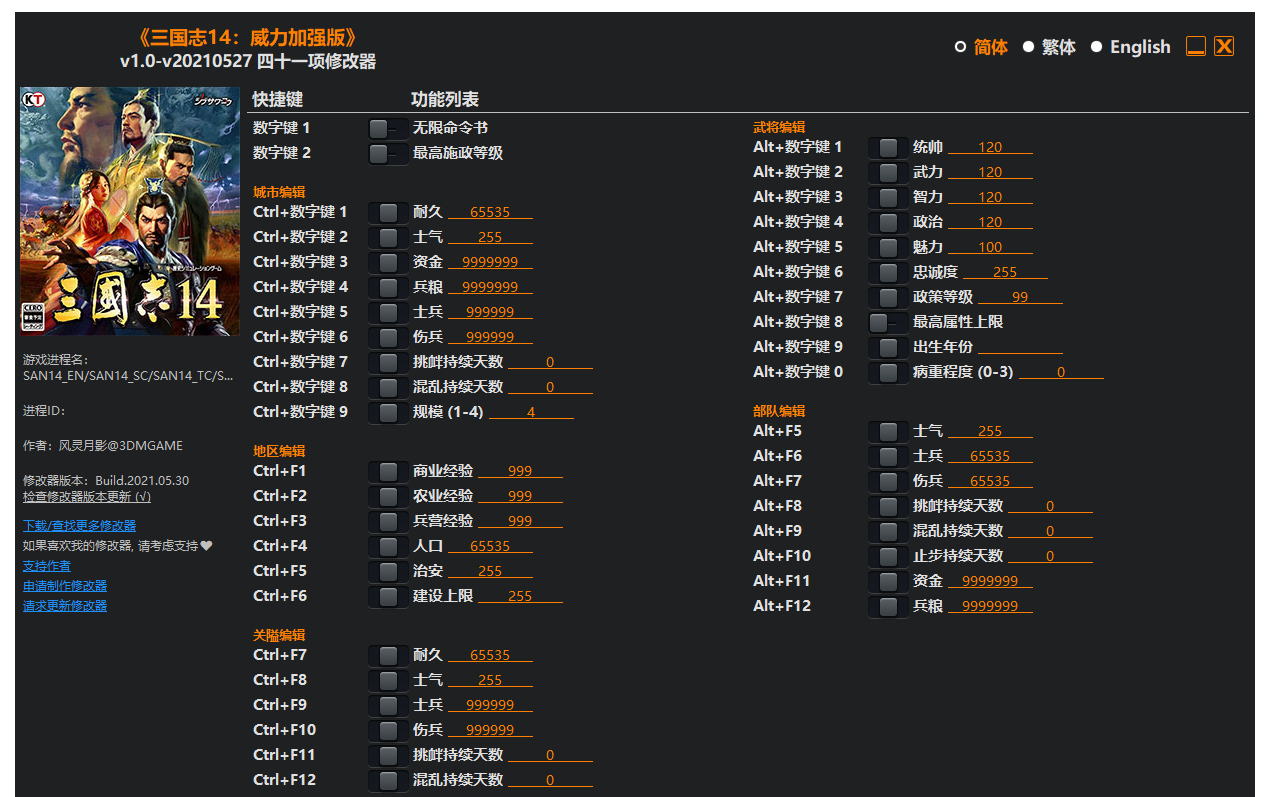Enable 规模 (1-4) toggle
This screenshot has height=797, width=1273.
click(388, 412)
